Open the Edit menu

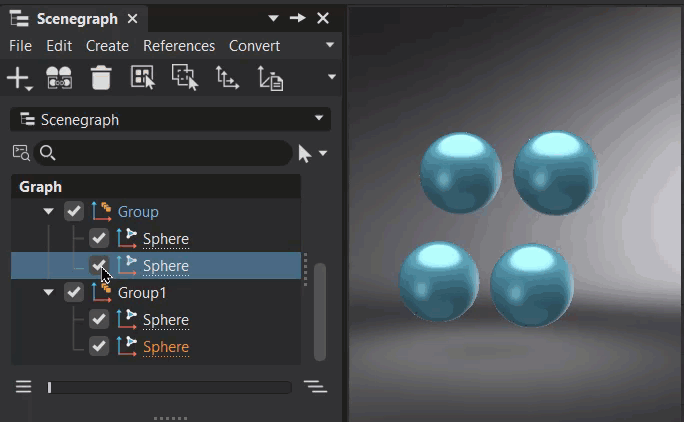tap(59, 46)
